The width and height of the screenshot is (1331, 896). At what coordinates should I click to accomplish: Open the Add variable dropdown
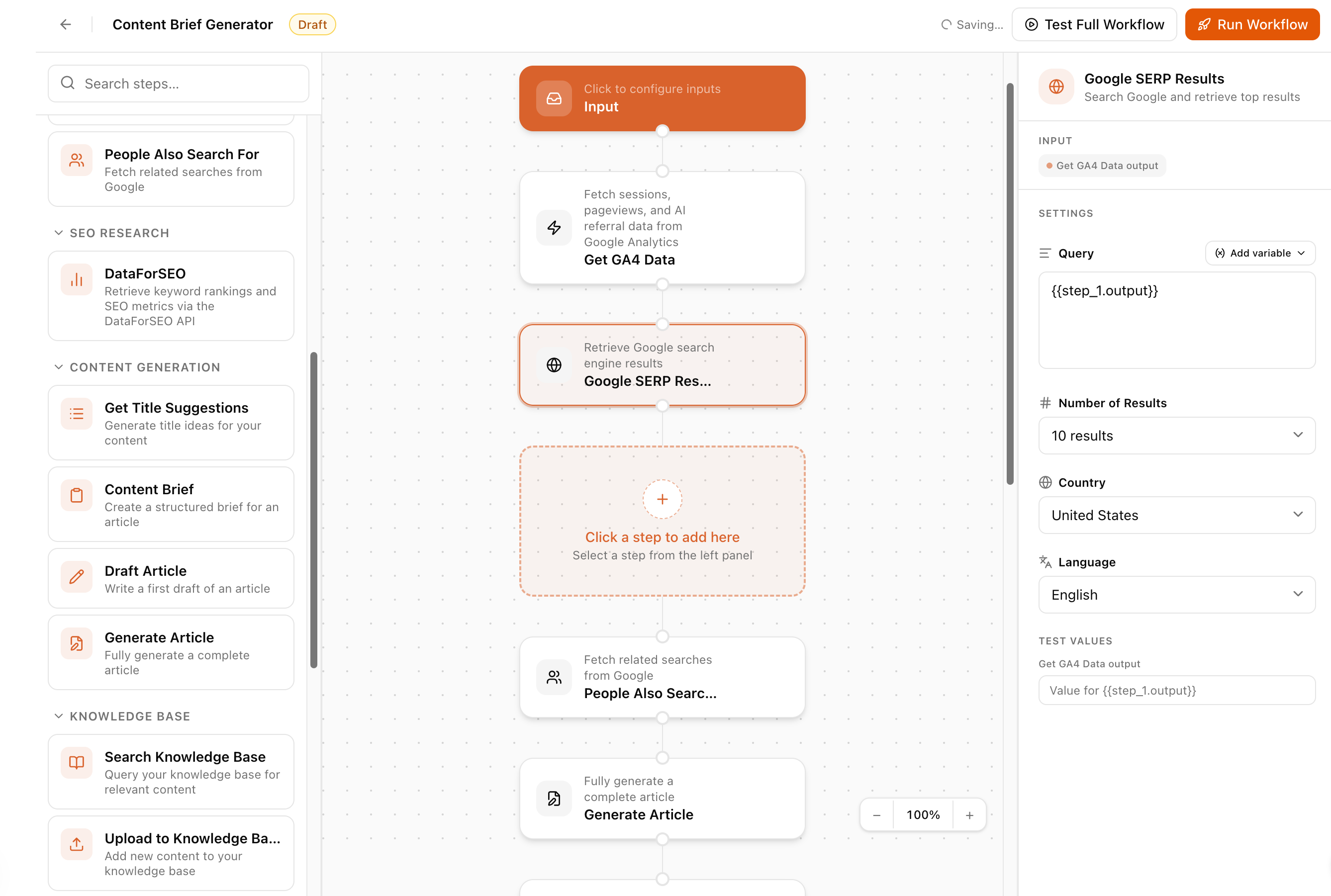click(x=1259, y=253)
